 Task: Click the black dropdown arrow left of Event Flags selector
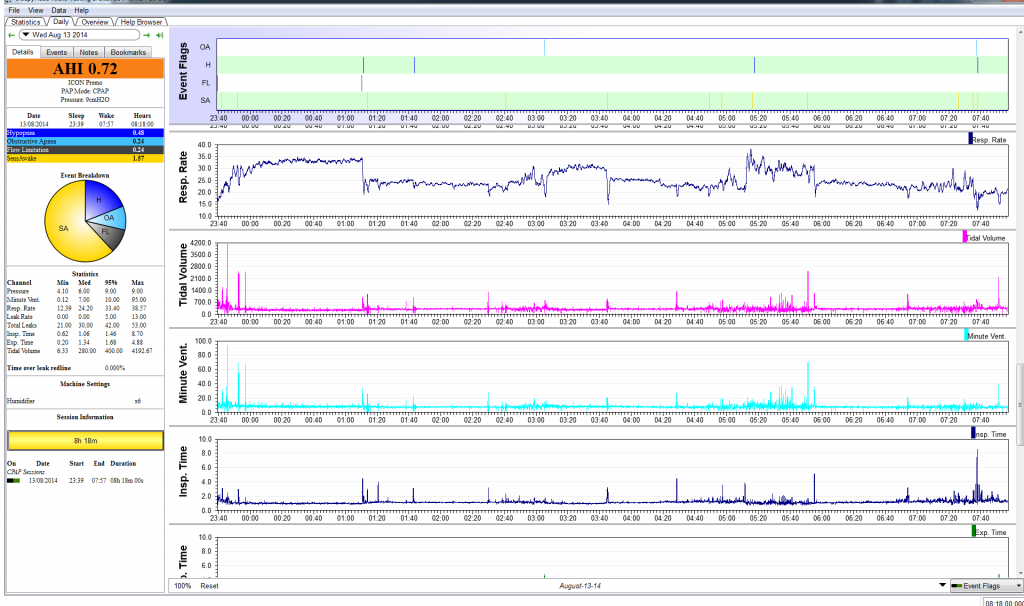pyautogui.click(x=942, y=585)
